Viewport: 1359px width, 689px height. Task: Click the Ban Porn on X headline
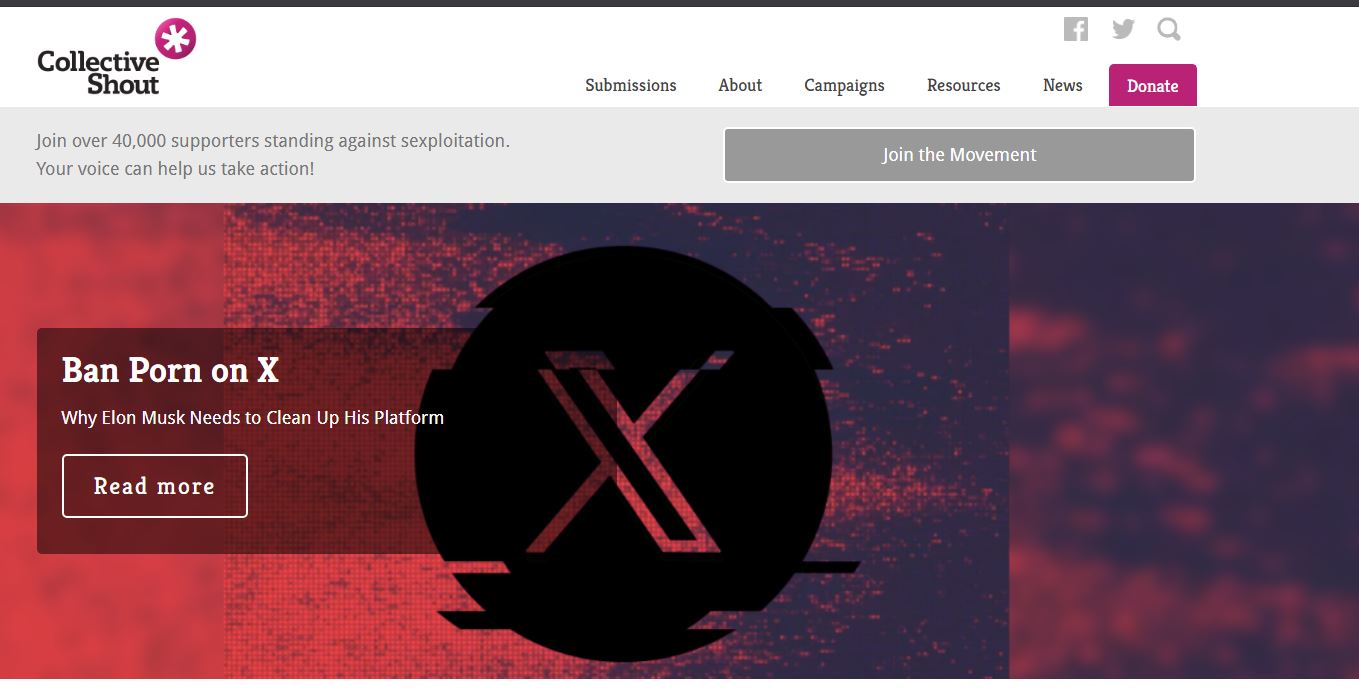[x=170, y=370]
